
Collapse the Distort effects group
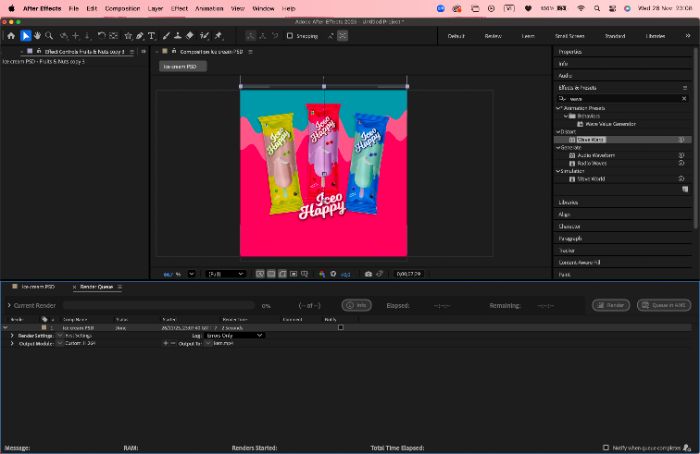[558, 132]
